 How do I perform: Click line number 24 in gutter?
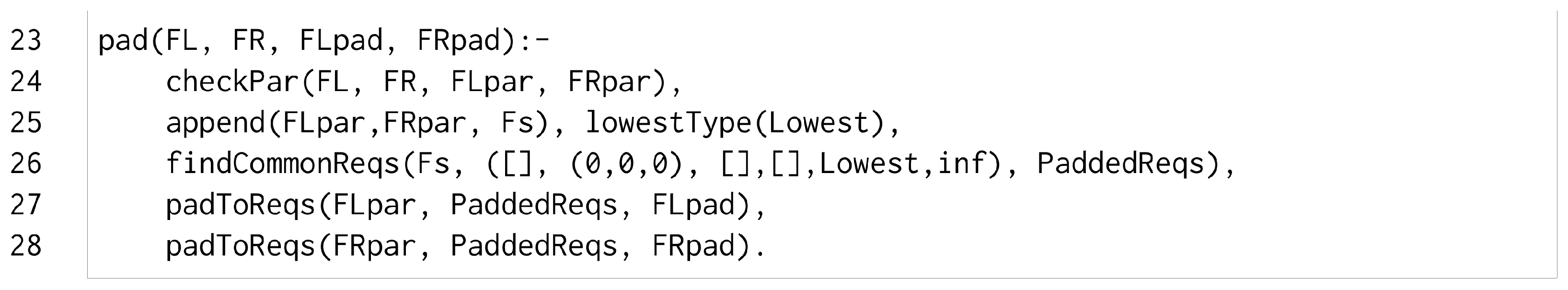[x=25, y=81]
